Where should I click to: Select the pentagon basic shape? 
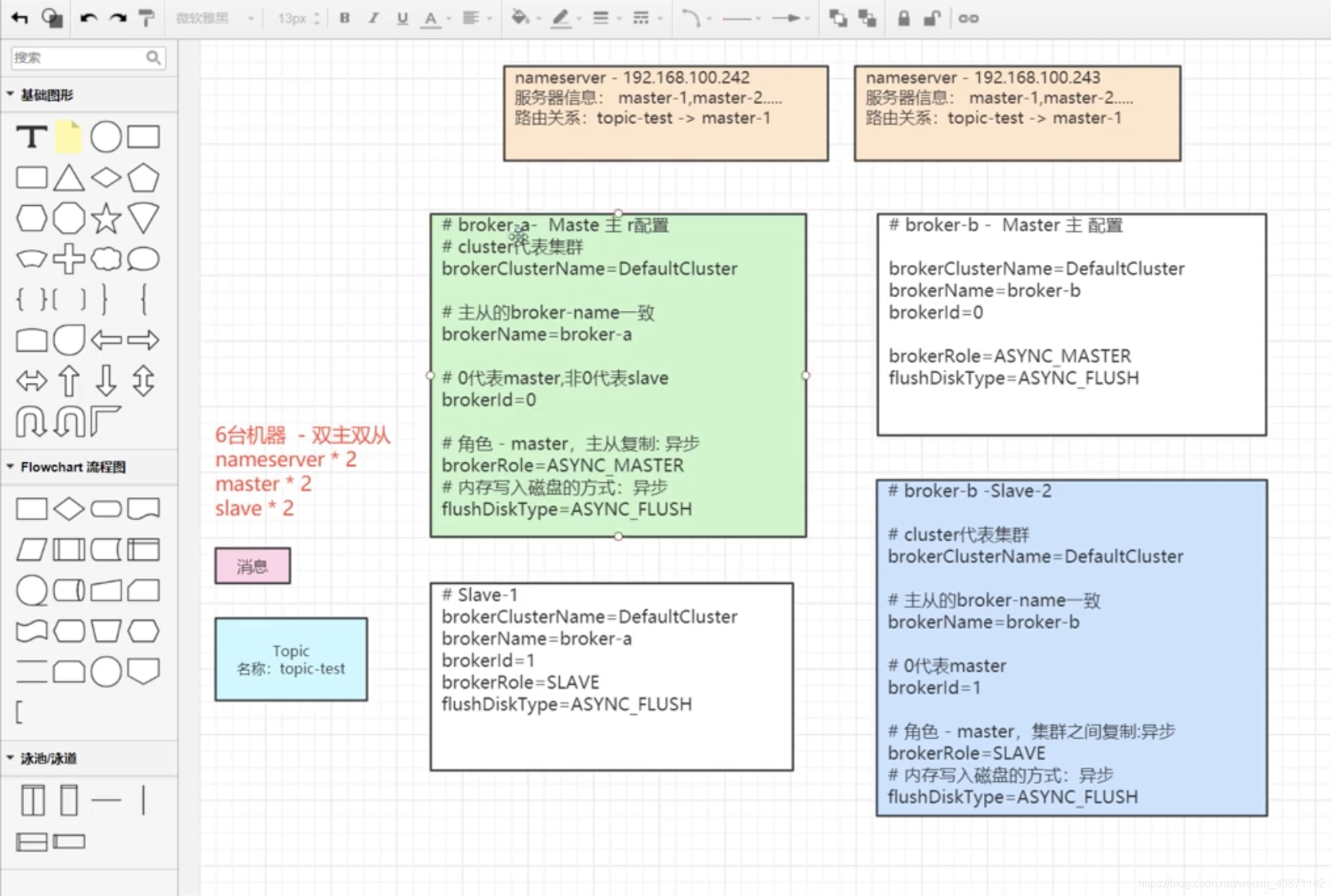coord(143,178)
